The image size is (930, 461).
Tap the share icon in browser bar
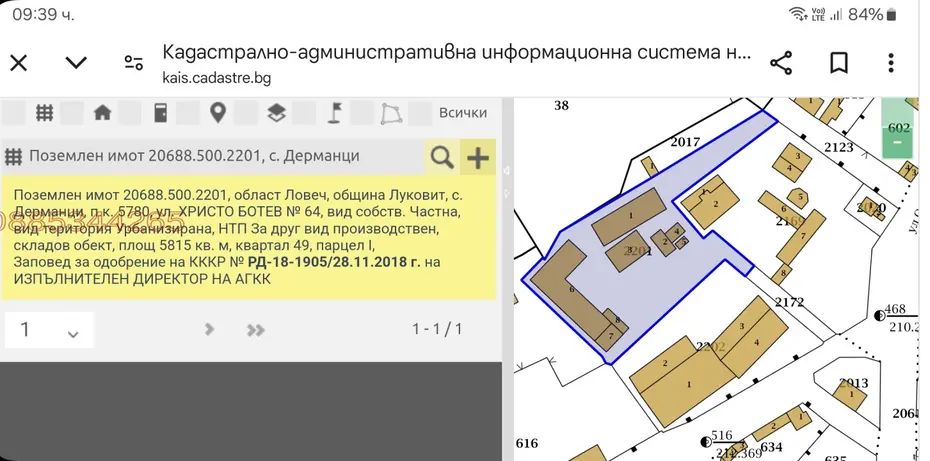[781, 62]
